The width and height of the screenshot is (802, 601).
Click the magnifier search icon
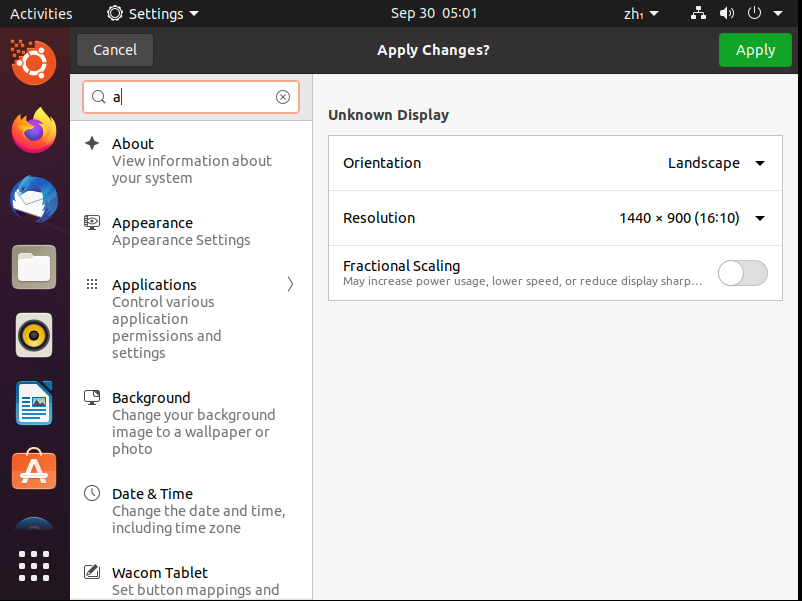pyautogui.click(x=98, y=97)
